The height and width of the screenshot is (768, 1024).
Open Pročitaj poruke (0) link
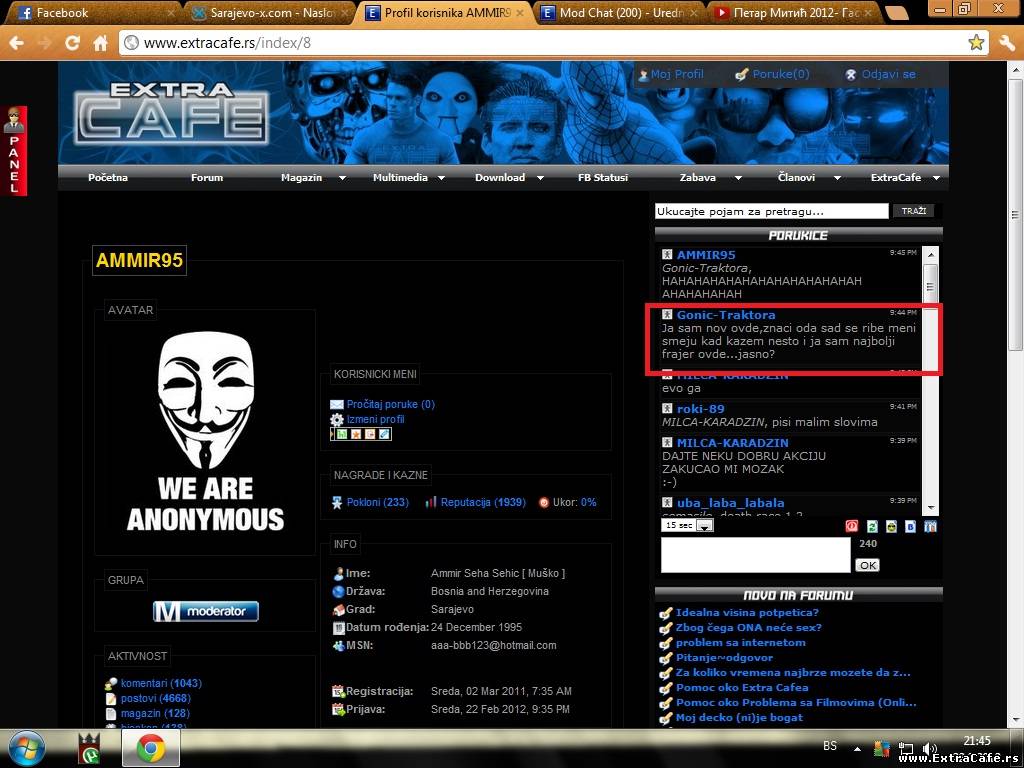tap(391, 404)
